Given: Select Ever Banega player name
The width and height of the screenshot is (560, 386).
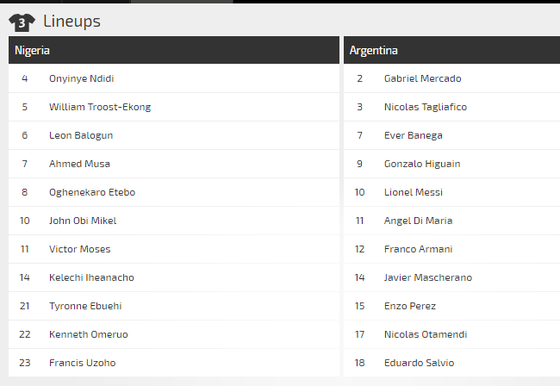Looking at the screenshot, I should [413, 135].
